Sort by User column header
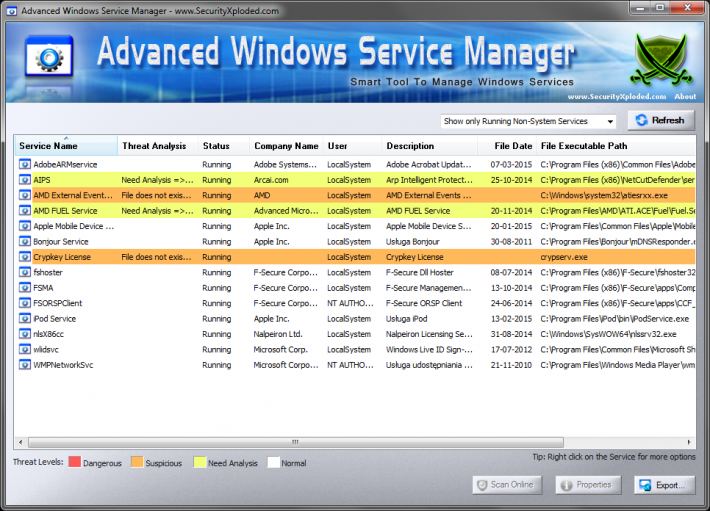 tap(352, 146)
